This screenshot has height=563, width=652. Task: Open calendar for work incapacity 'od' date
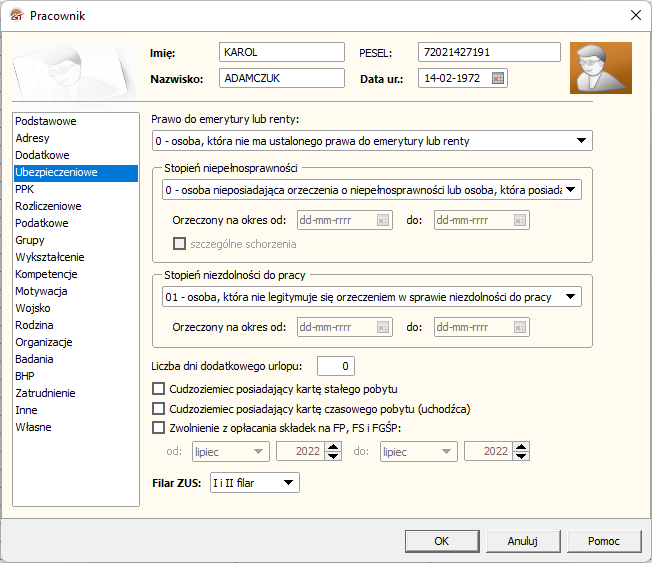383,327
